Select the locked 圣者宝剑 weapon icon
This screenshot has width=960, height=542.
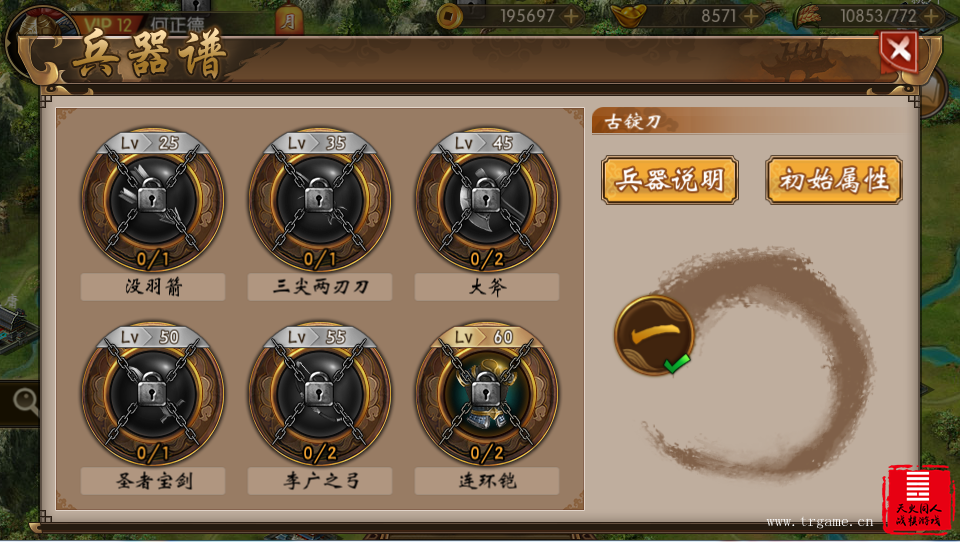(152, 393)
